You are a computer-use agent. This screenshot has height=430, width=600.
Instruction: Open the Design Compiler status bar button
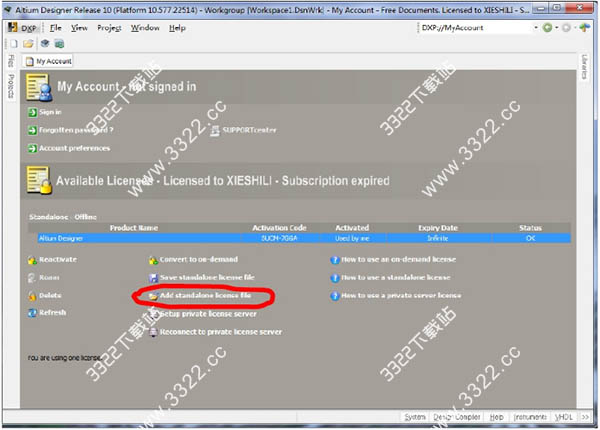457,417
